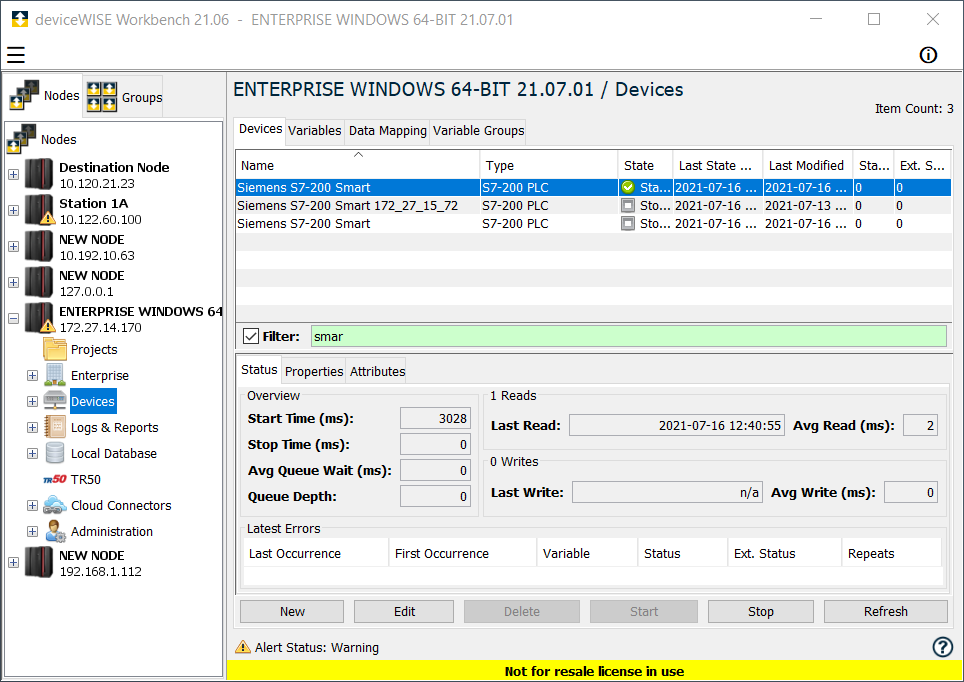The height and width of the screenshot is (682, 964).
Task: Click the deviceWISE app icon in title bar
Action: [20, 19]
